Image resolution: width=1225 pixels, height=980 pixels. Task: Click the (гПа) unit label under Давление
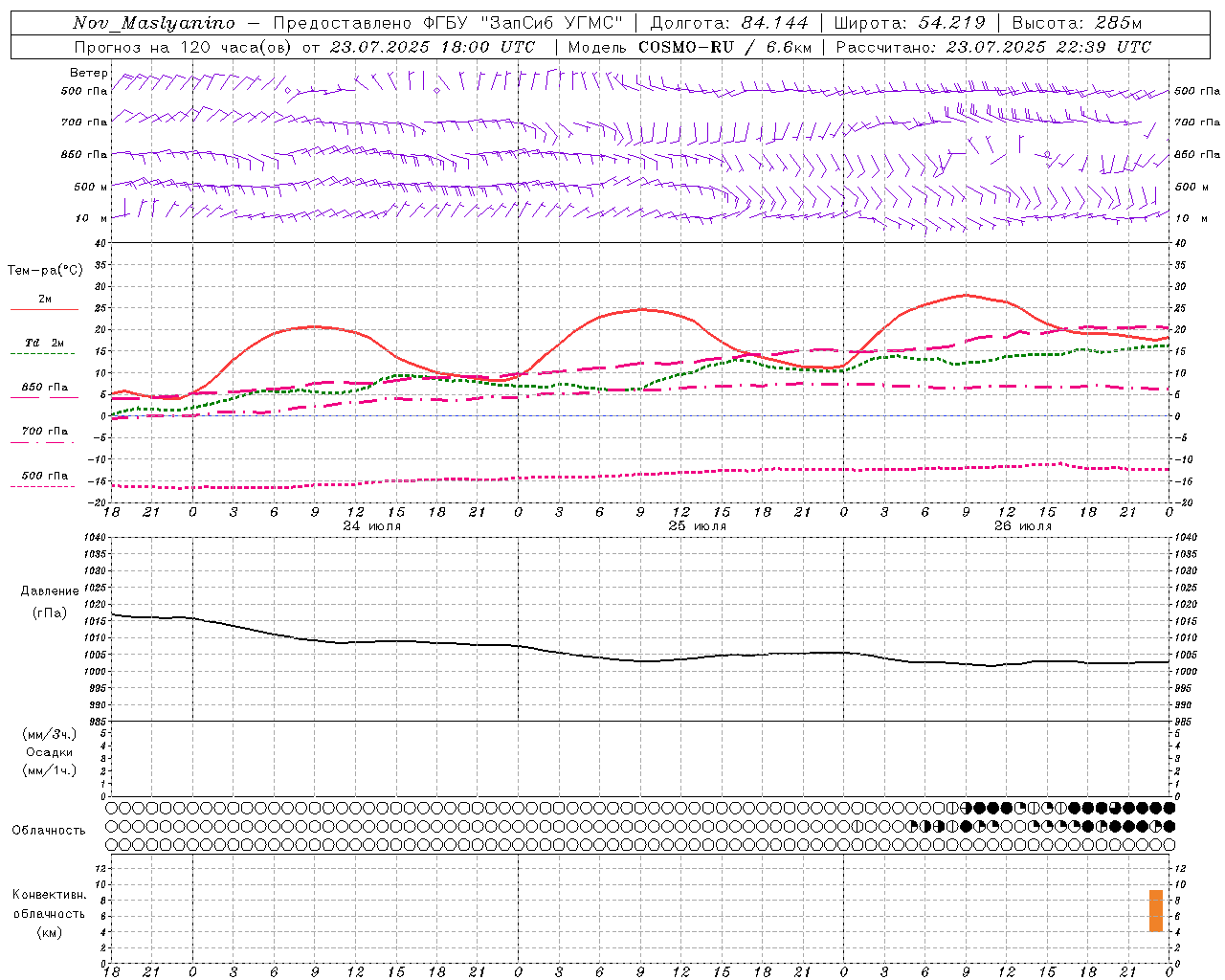click(x=50, y=613)
